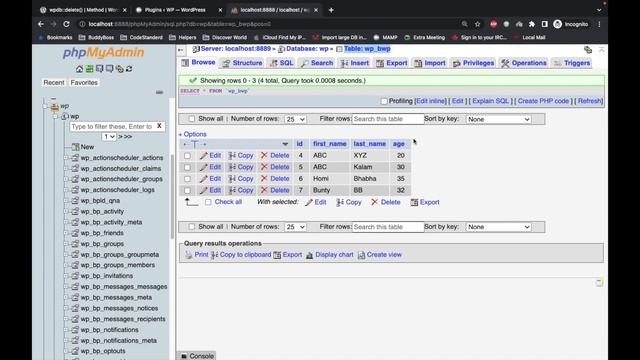Open lower Number of rows dropdown
This screenshot has height=360, width=640.
[x=295, y=227]
